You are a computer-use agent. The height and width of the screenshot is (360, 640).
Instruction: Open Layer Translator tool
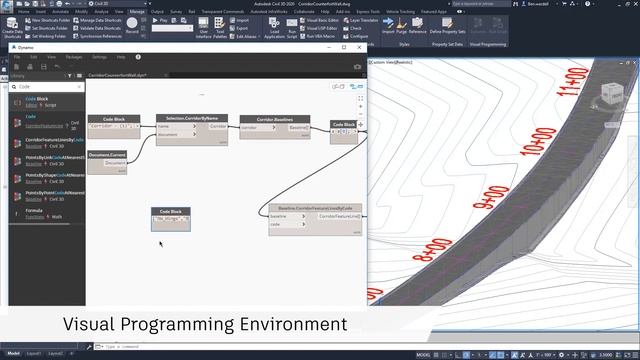click(361, 20)
